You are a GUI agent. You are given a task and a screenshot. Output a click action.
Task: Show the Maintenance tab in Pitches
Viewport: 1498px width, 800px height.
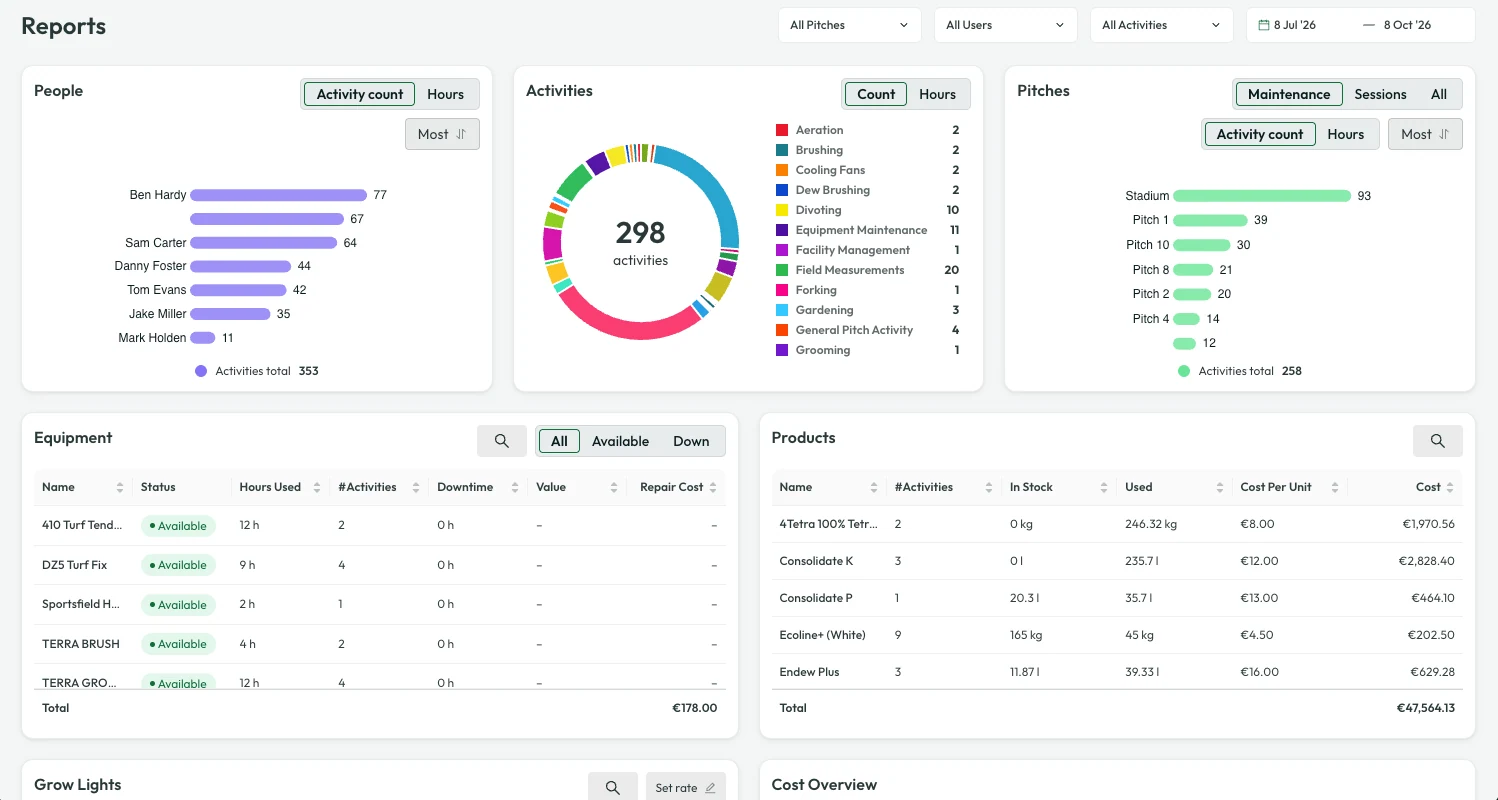[1289, 94]
